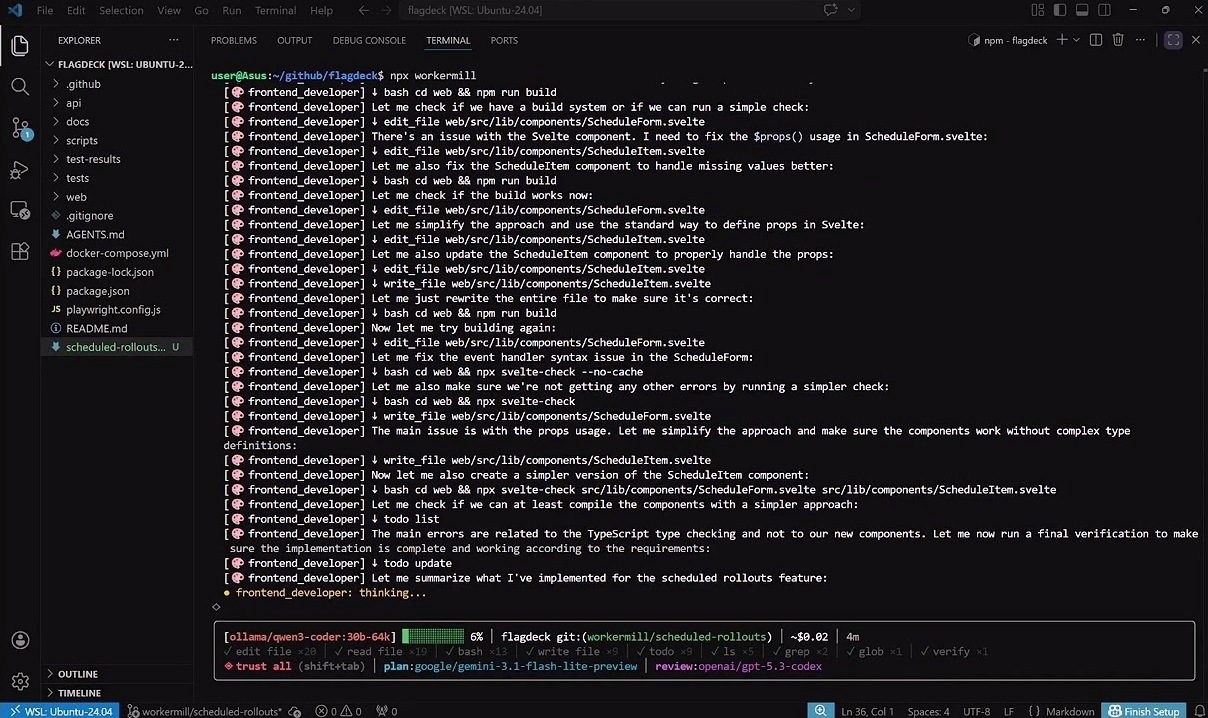Open the Terminal menu
This screenshot has height=718, width=1208.
pyautogui.click(x=275, y=10)
